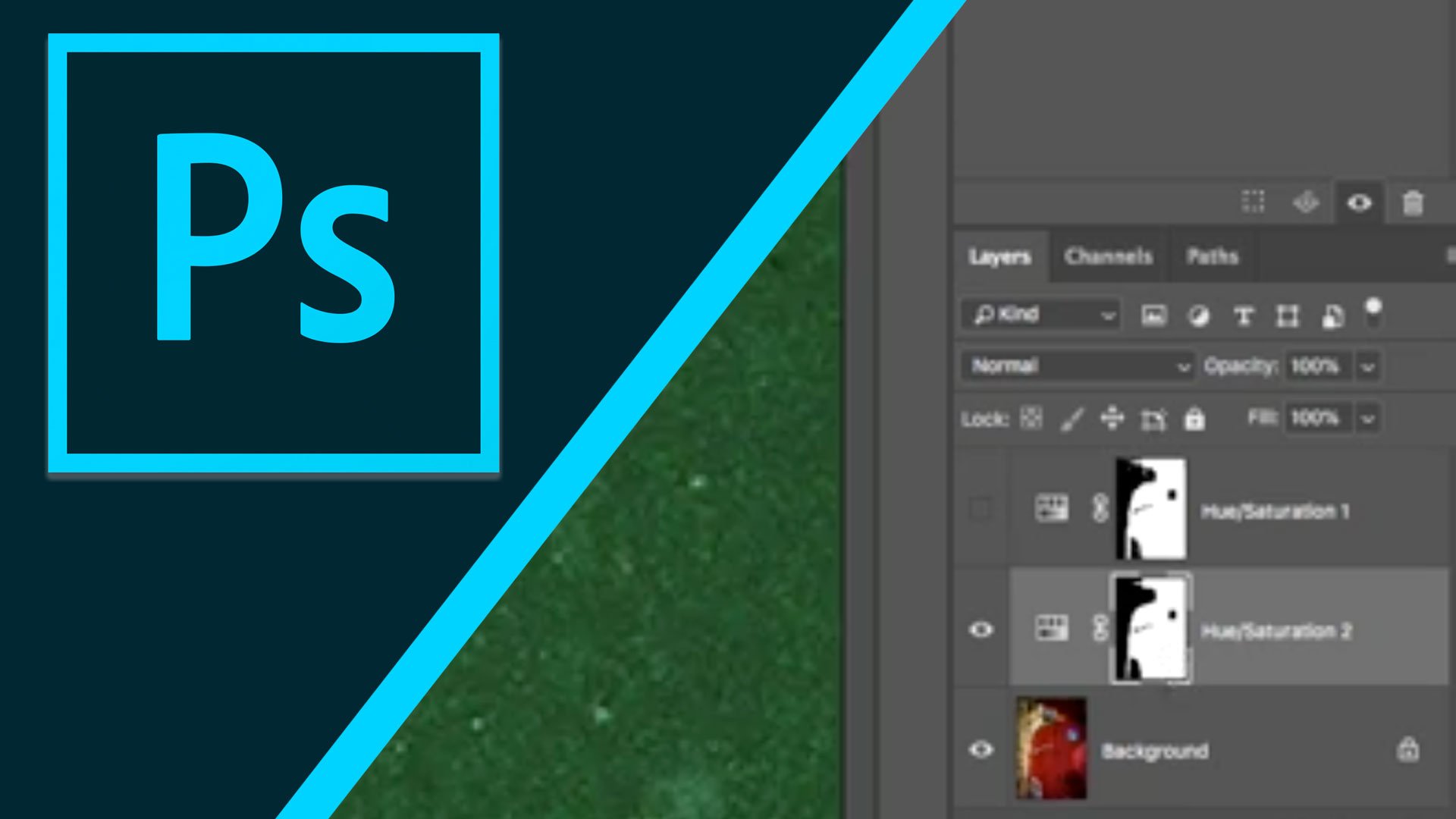Image resolution: width=1456 pixels, height=819 pixels.
Task: Select the Hue/Saturation 2 layer name
Action: pos(1276,632)
